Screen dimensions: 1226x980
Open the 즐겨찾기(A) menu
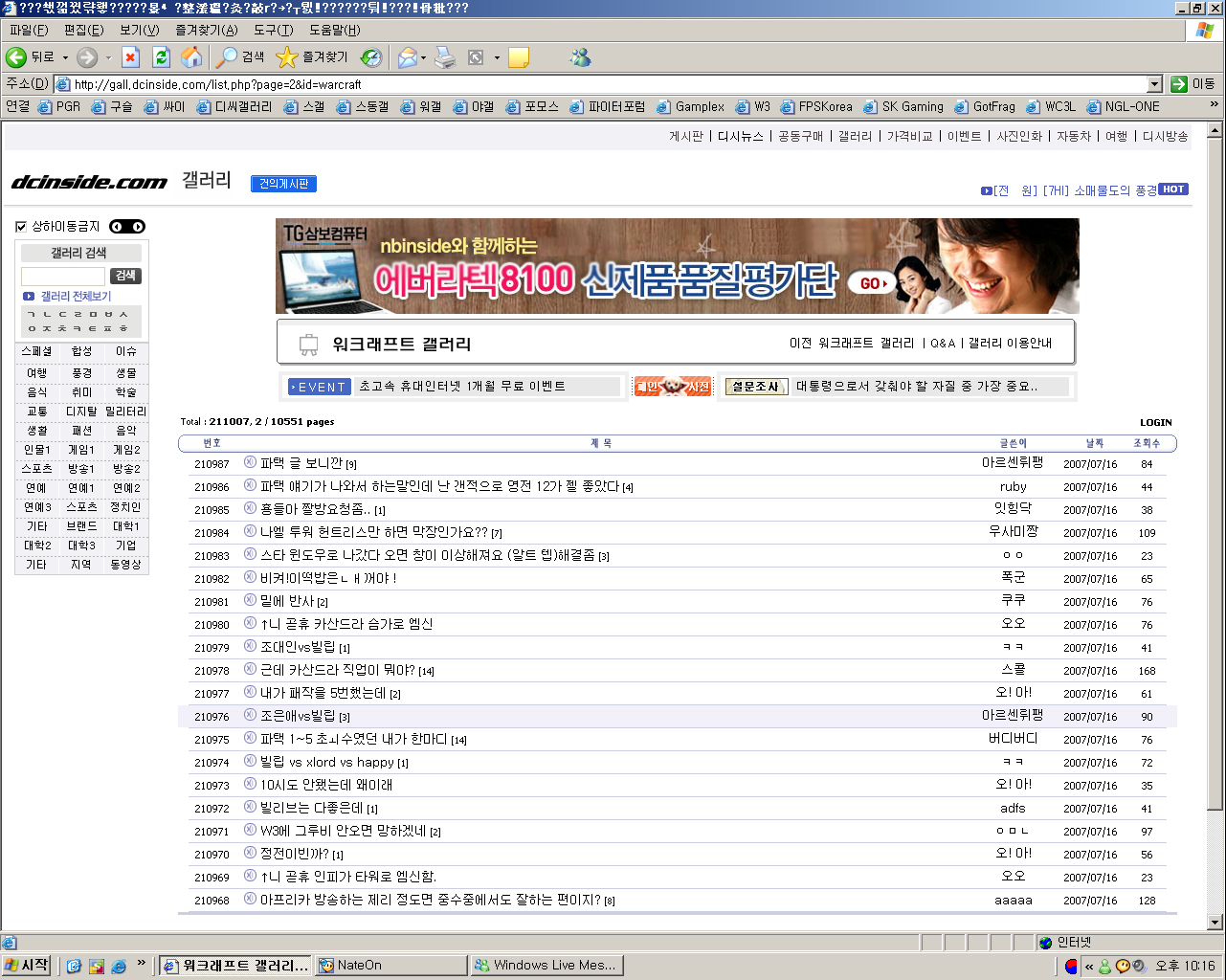tap(207, 31)
